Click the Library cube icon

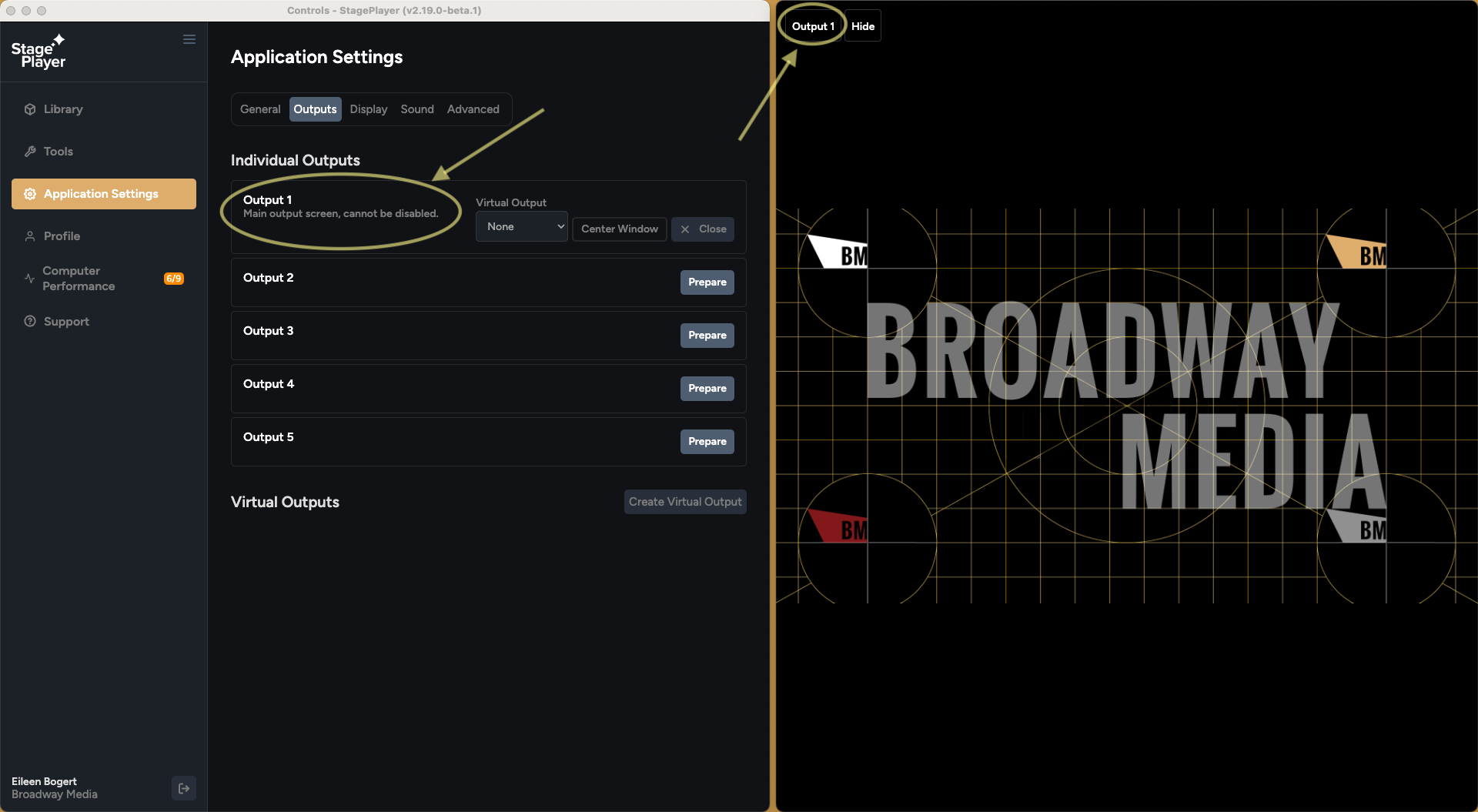point(30,109)
